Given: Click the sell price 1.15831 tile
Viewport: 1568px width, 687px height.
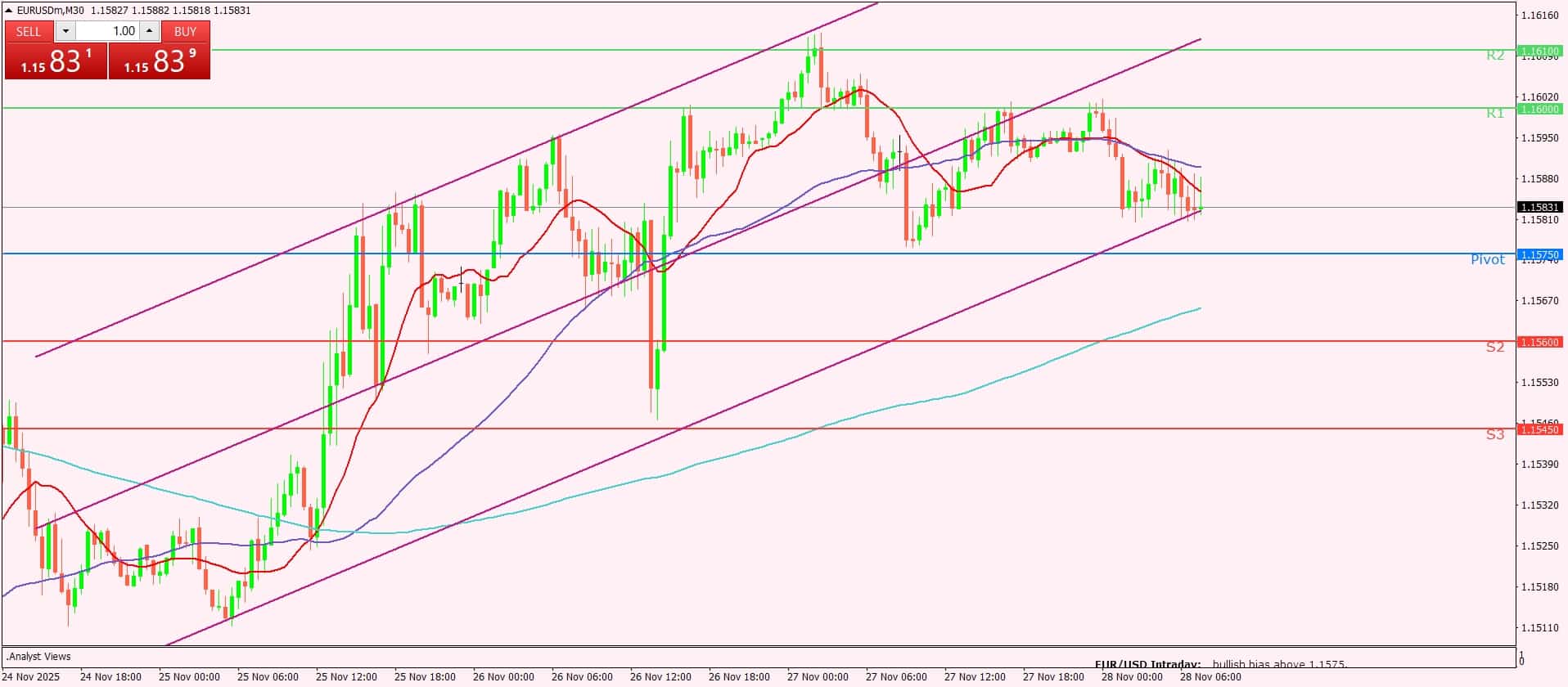Looking at the screenshot, I should [56, 61].
